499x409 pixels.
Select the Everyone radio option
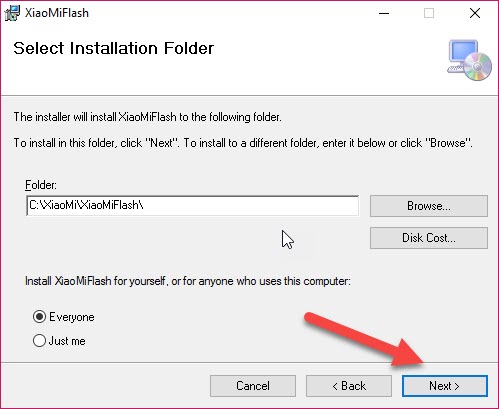pyautogui.click(x=39, y=317)
